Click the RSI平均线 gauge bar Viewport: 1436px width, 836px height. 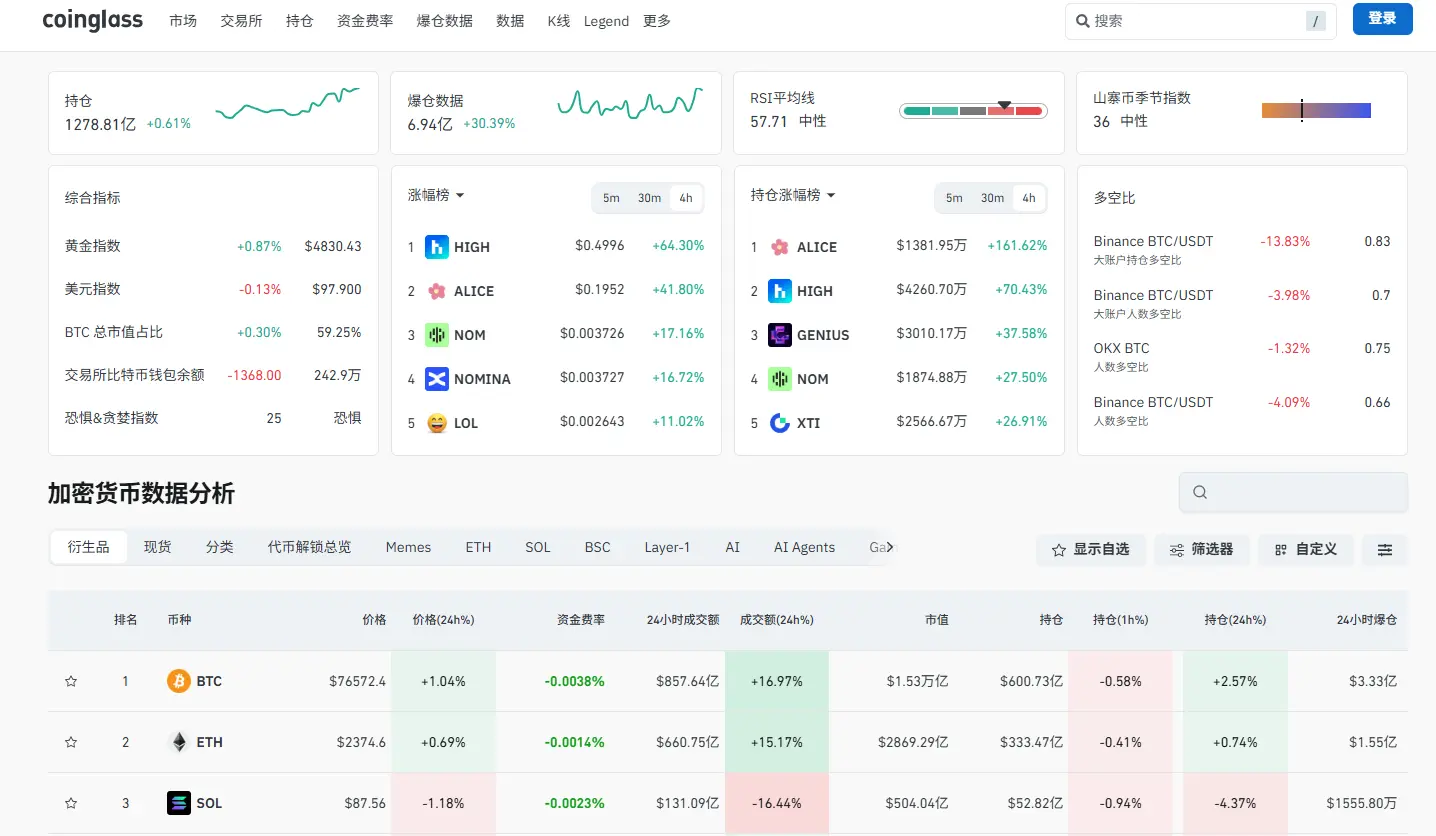pyautogui.click(x=973, y=110)
